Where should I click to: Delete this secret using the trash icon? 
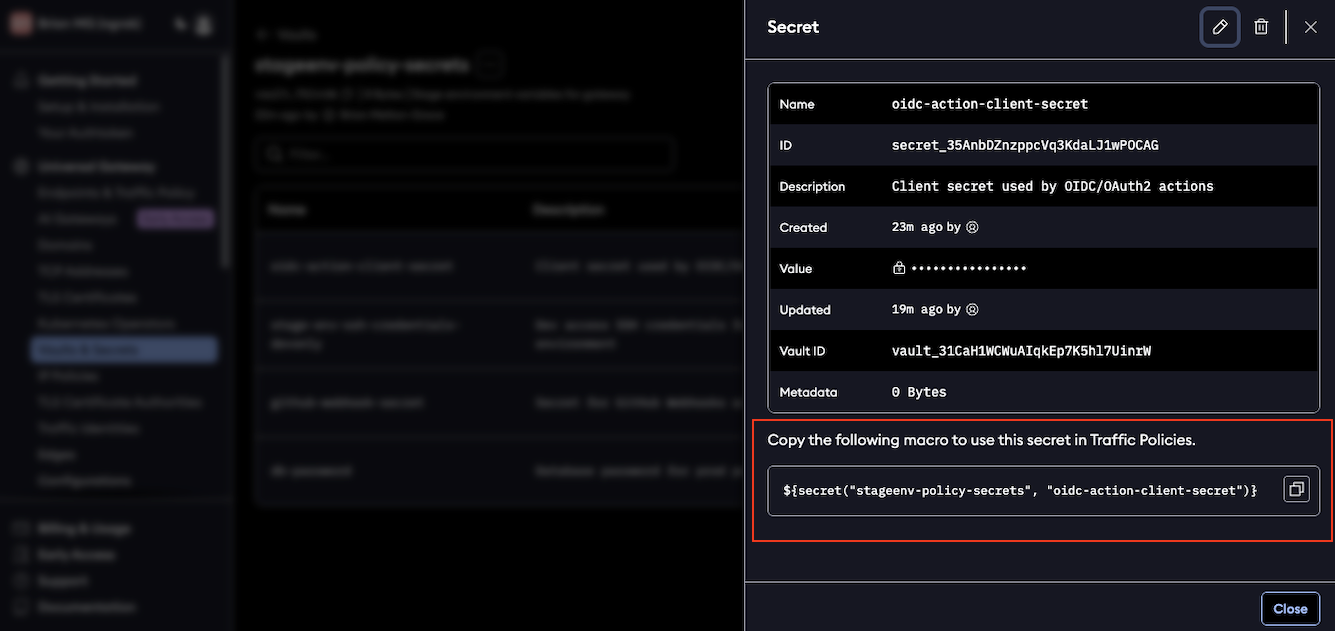1260,27
